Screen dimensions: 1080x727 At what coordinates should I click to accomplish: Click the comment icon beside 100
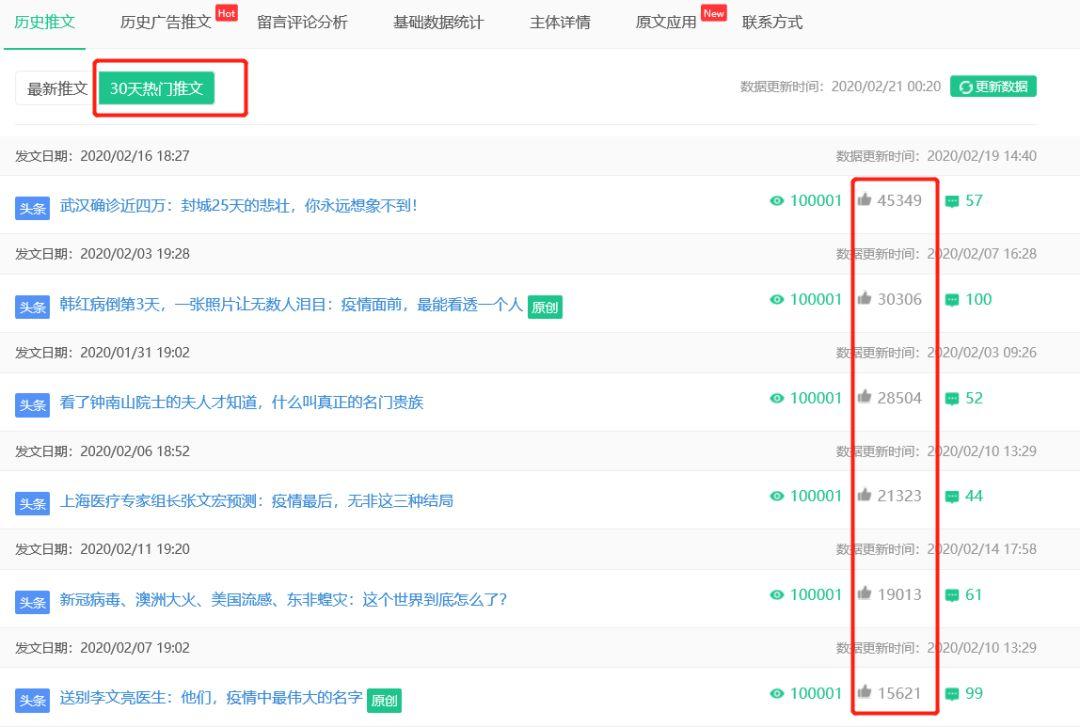[952, 300]
